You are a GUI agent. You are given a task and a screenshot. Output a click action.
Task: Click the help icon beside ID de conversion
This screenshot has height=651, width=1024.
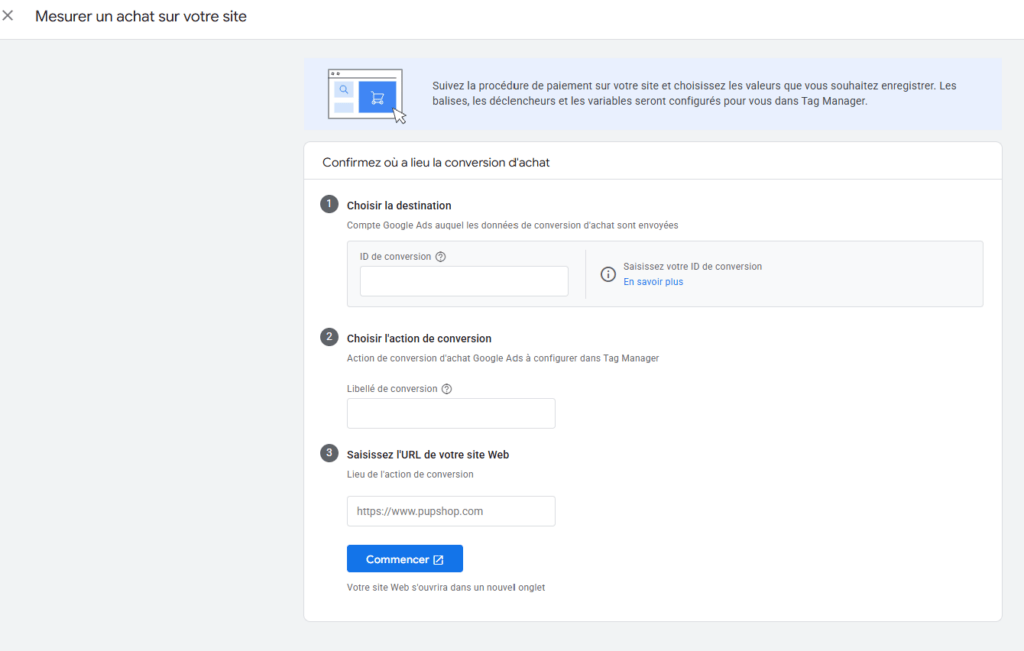pos(441,257)
